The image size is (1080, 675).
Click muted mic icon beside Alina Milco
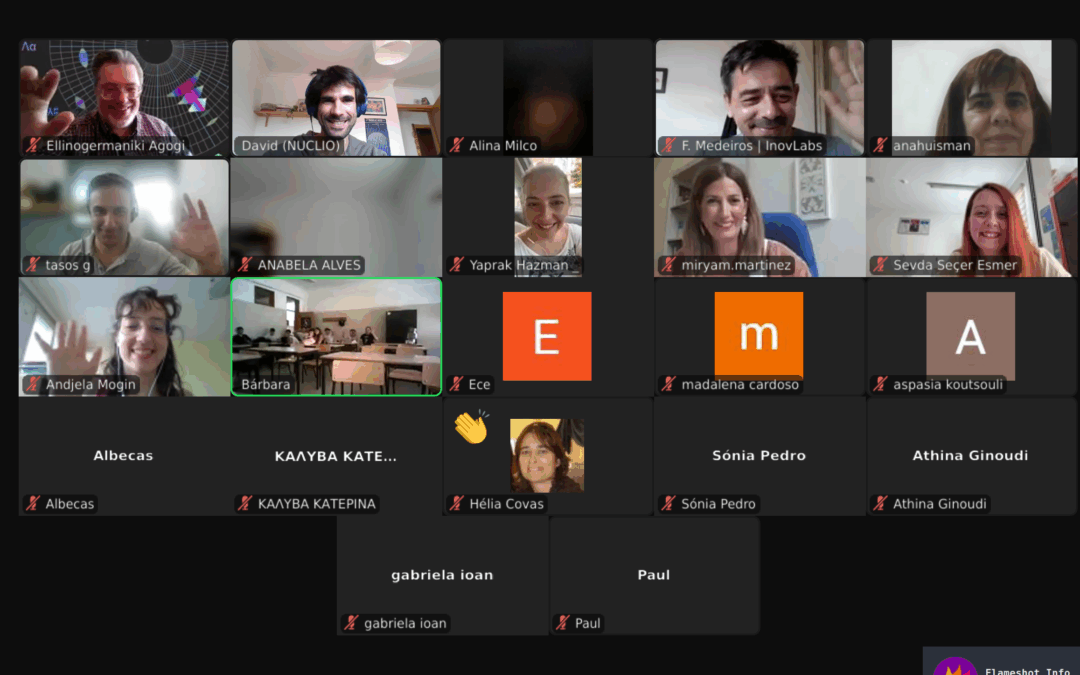point(457,145)
